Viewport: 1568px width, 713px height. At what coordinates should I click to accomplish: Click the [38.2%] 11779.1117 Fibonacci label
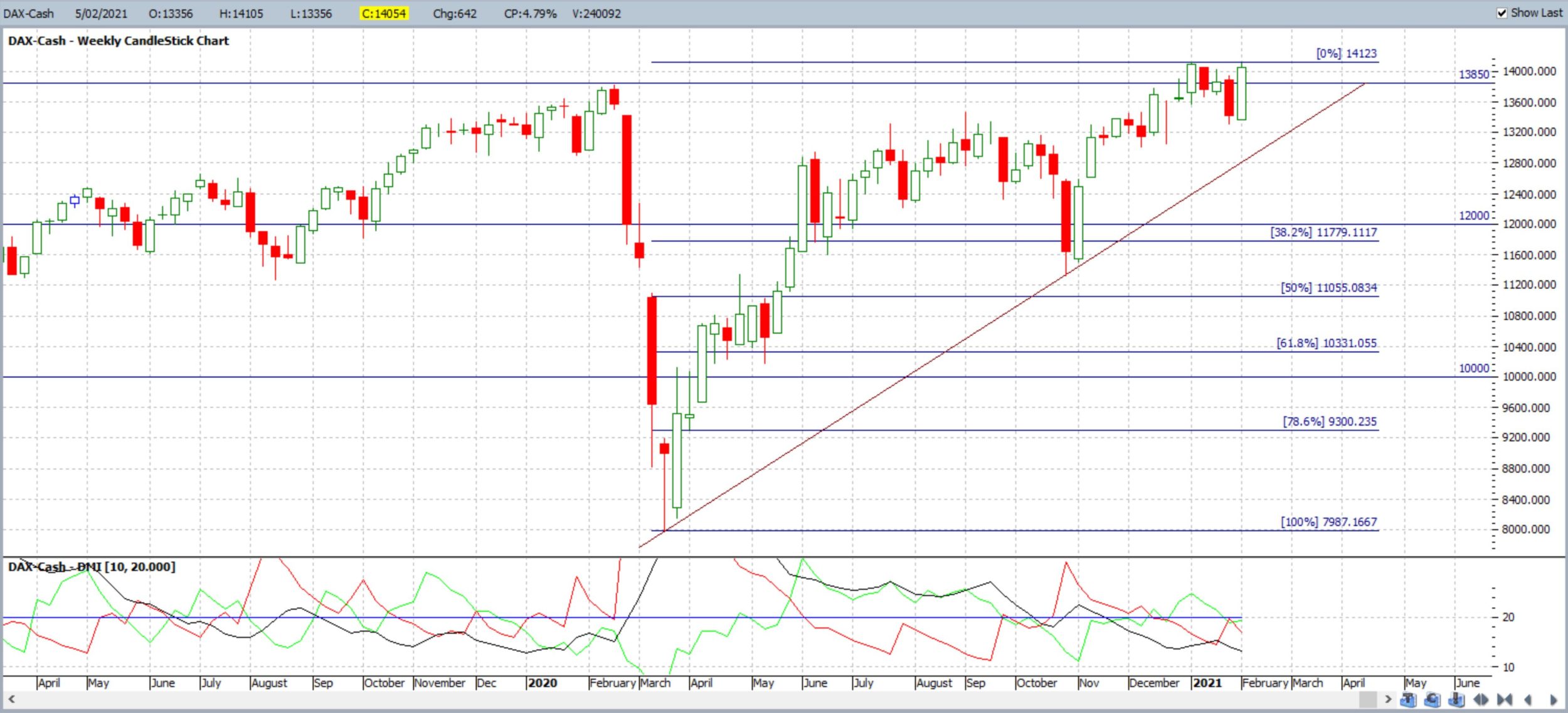(1324, 232)
